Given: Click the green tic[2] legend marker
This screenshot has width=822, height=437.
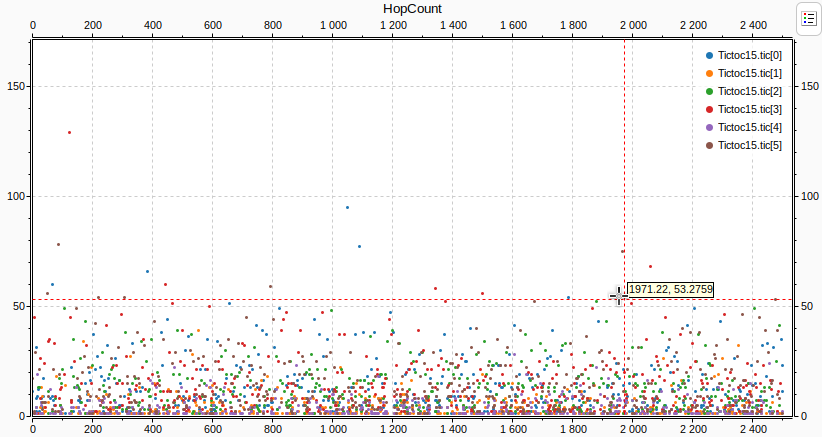Looking at the screenshot, I should pyautogui.click(x=709, y=91).
